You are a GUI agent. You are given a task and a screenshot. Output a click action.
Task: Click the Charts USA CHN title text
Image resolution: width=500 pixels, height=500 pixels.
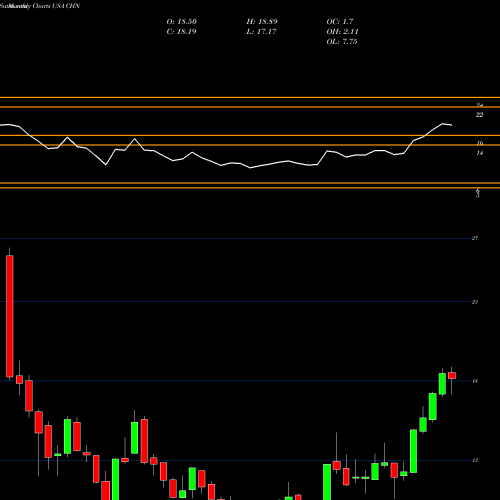click(x=56, y=6)
